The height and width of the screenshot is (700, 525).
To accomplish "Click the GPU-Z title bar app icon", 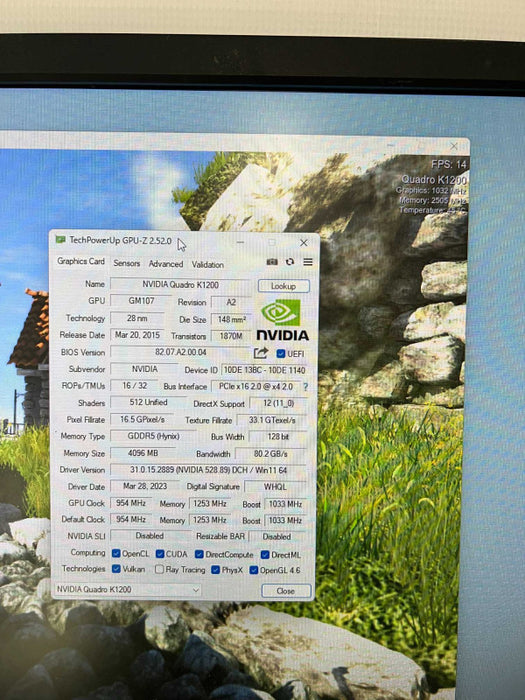I will point(60,240).
